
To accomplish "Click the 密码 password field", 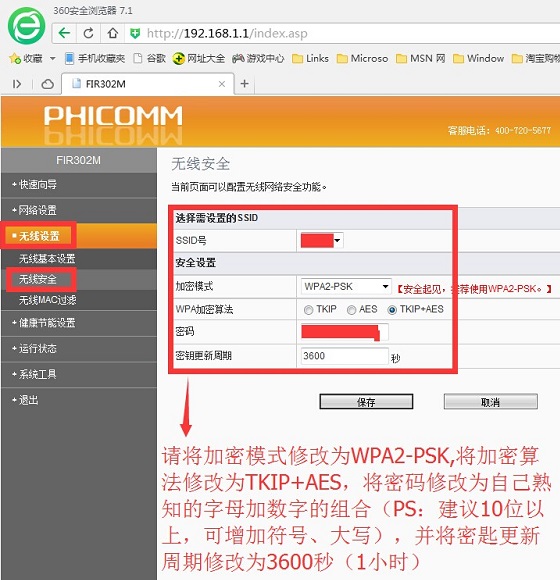I will (x=345, y=332).
